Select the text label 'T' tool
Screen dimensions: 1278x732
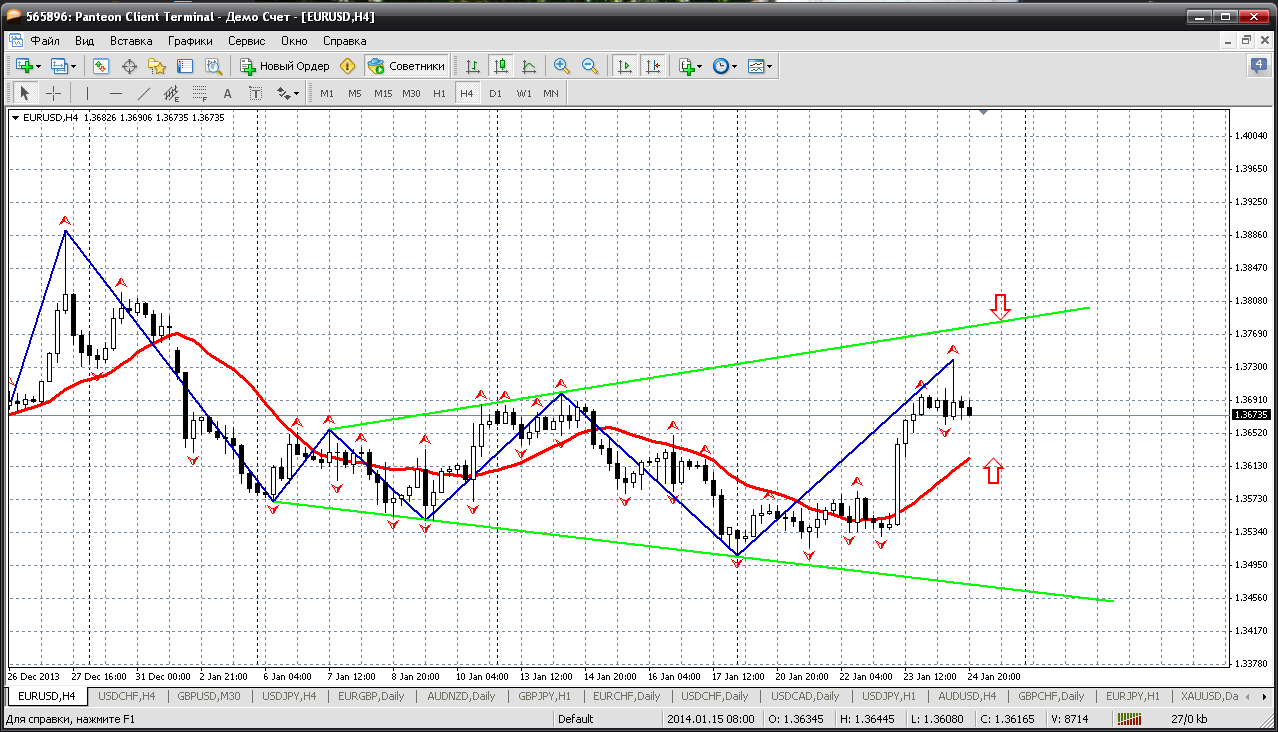click(x=255, y=93)
